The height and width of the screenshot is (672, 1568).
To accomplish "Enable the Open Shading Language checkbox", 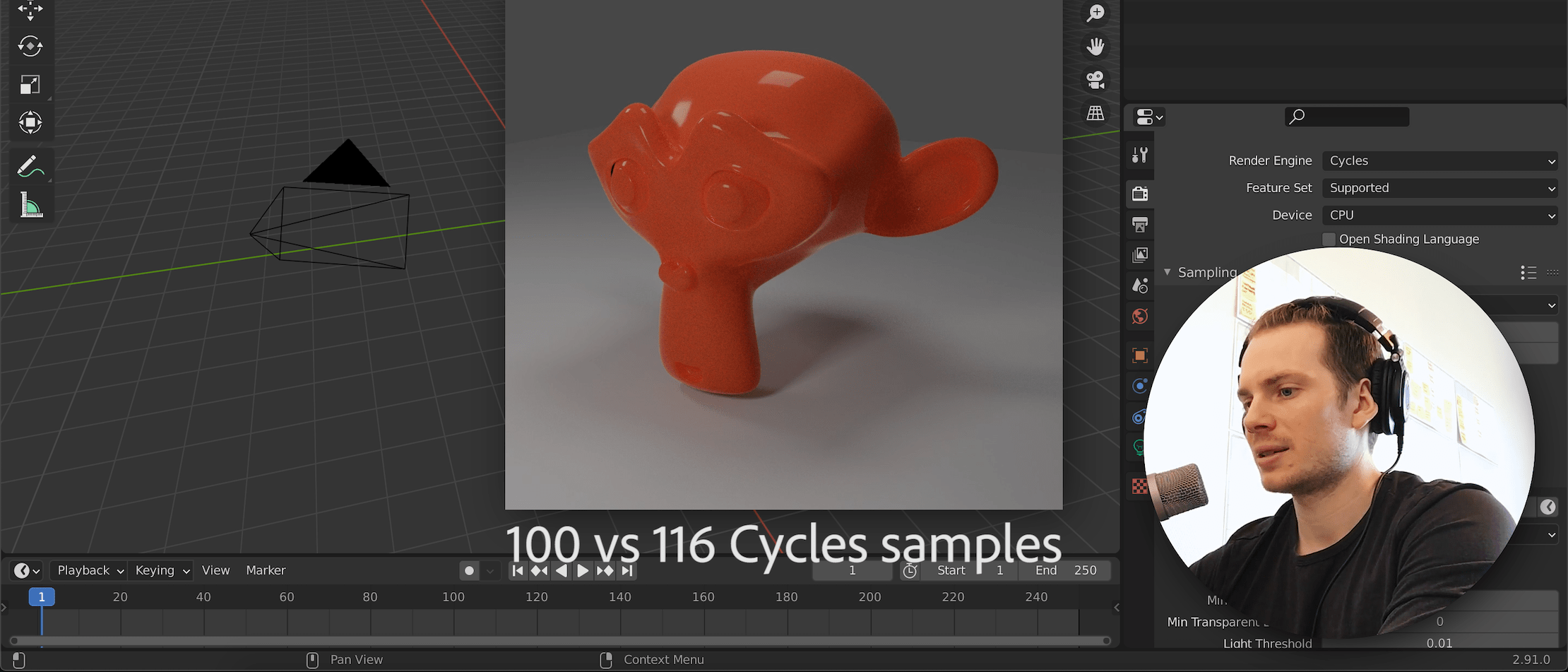I will coord(1329,239).
